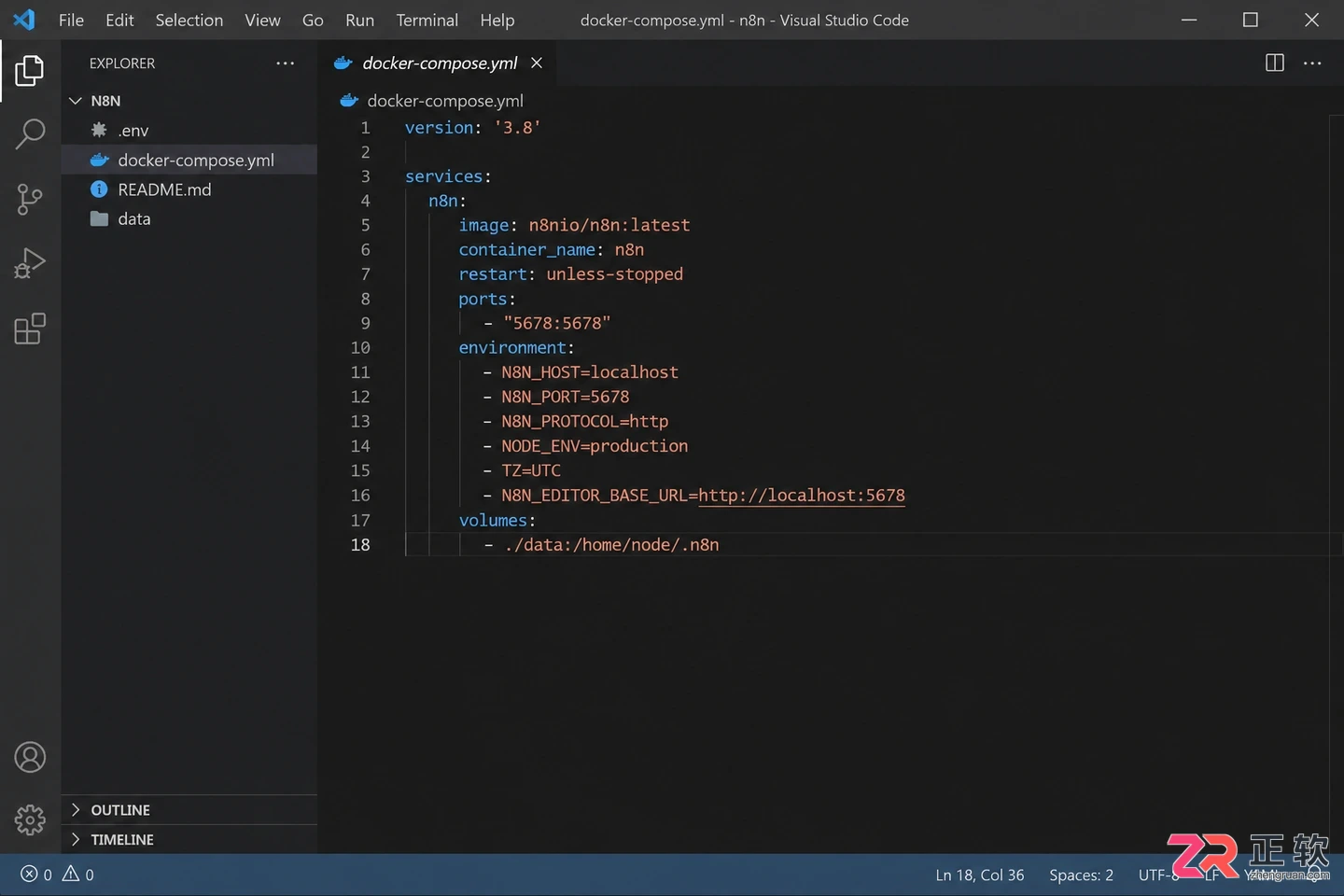This screenshot has height=896, width=1344.
Task: Open the Accounts icon in activity bar
Action: (x=30, y=757)
